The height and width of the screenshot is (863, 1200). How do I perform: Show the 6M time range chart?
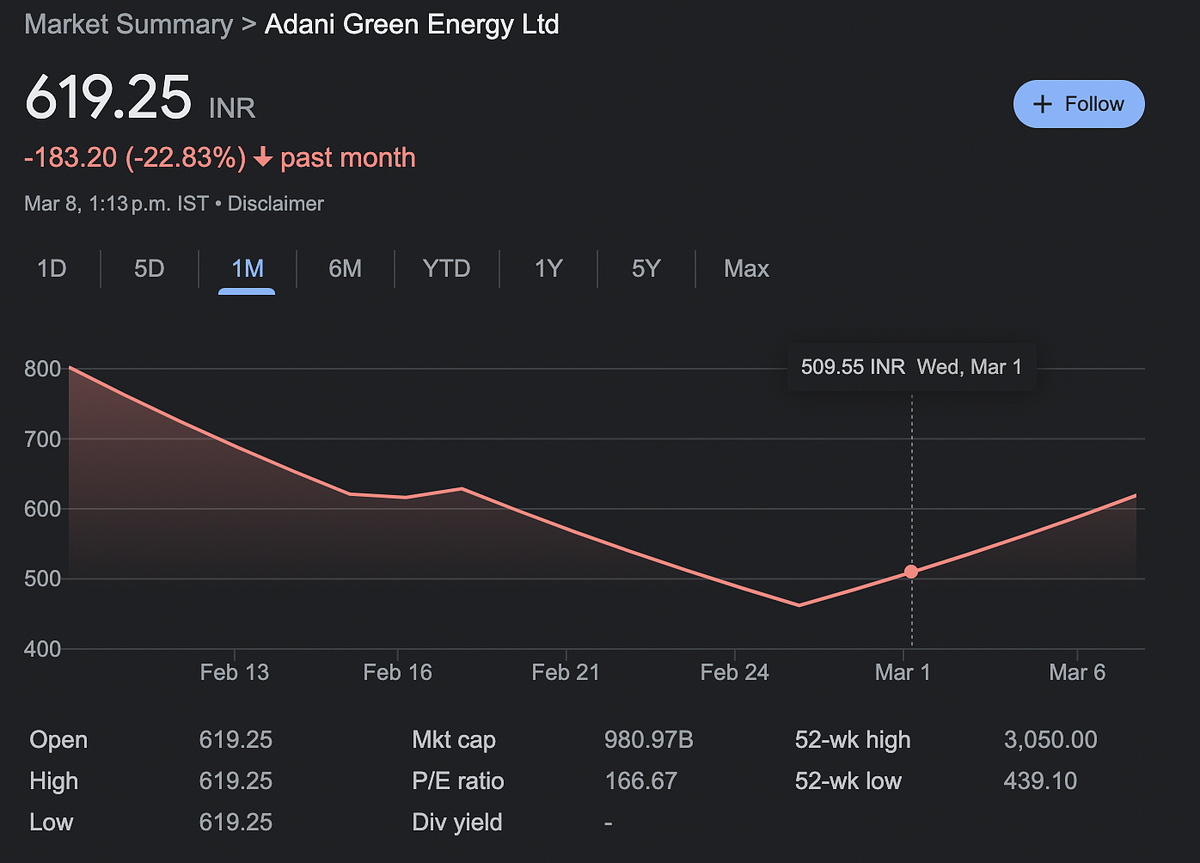coord(345,269)
